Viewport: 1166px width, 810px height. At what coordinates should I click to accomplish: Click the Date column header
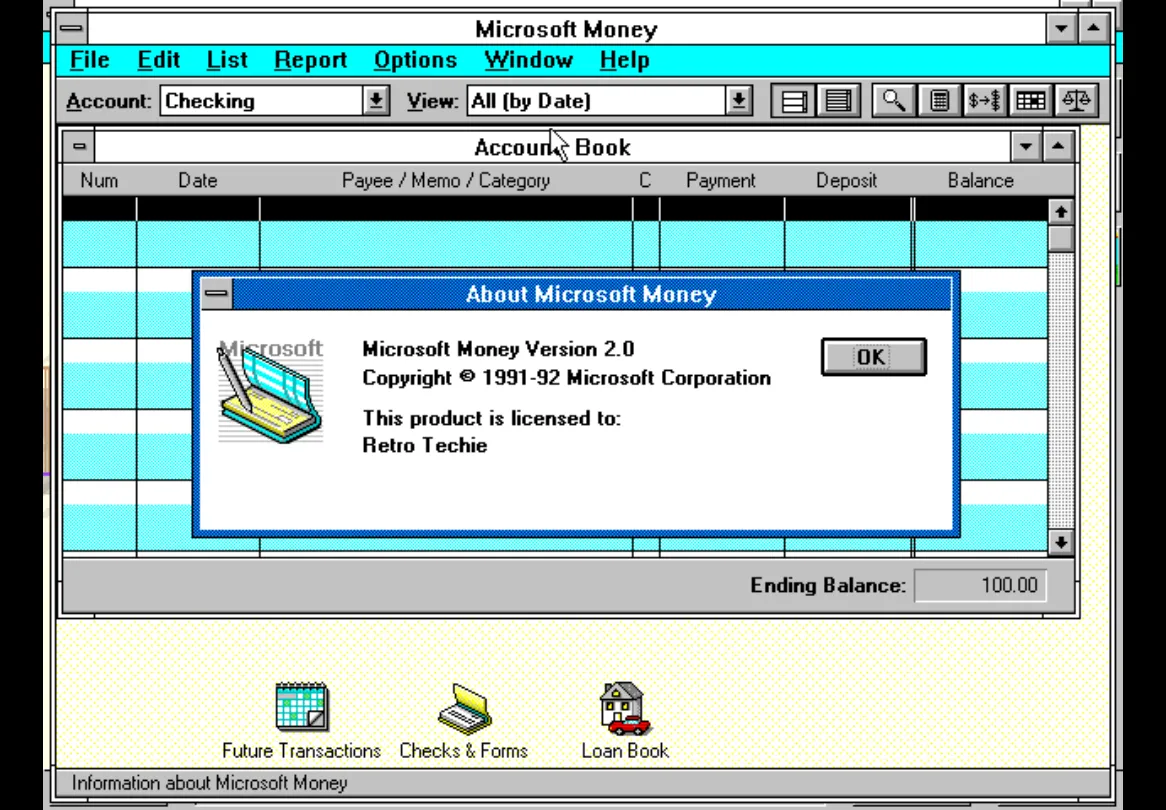point(198,181)
